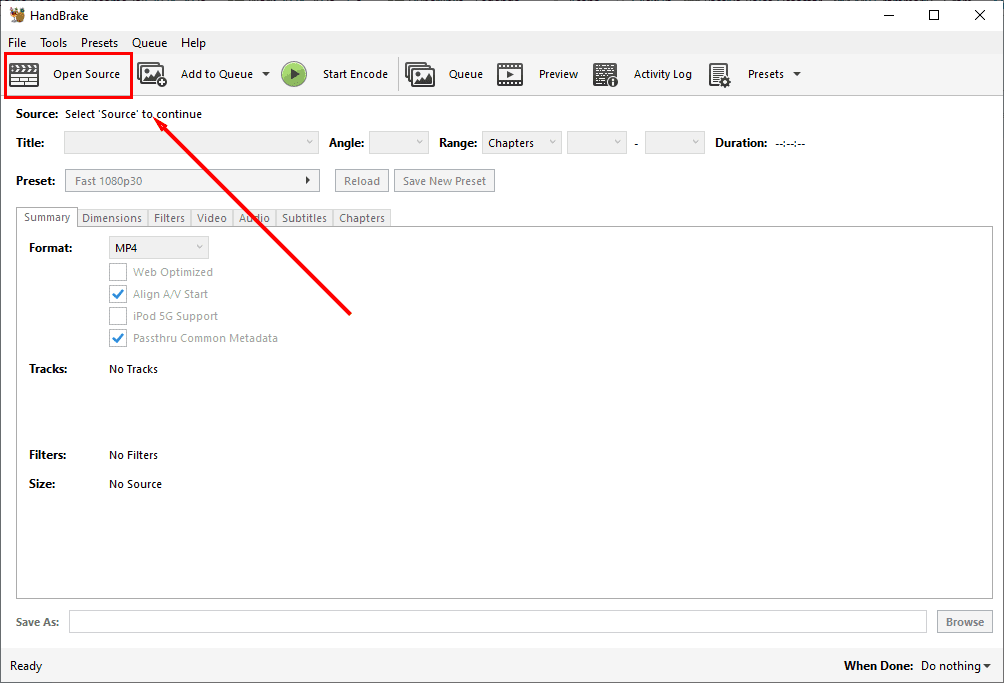This screenshot has width=1004, height=683.
Task: Click the Preview film strip icon
Action: (510, 74)
